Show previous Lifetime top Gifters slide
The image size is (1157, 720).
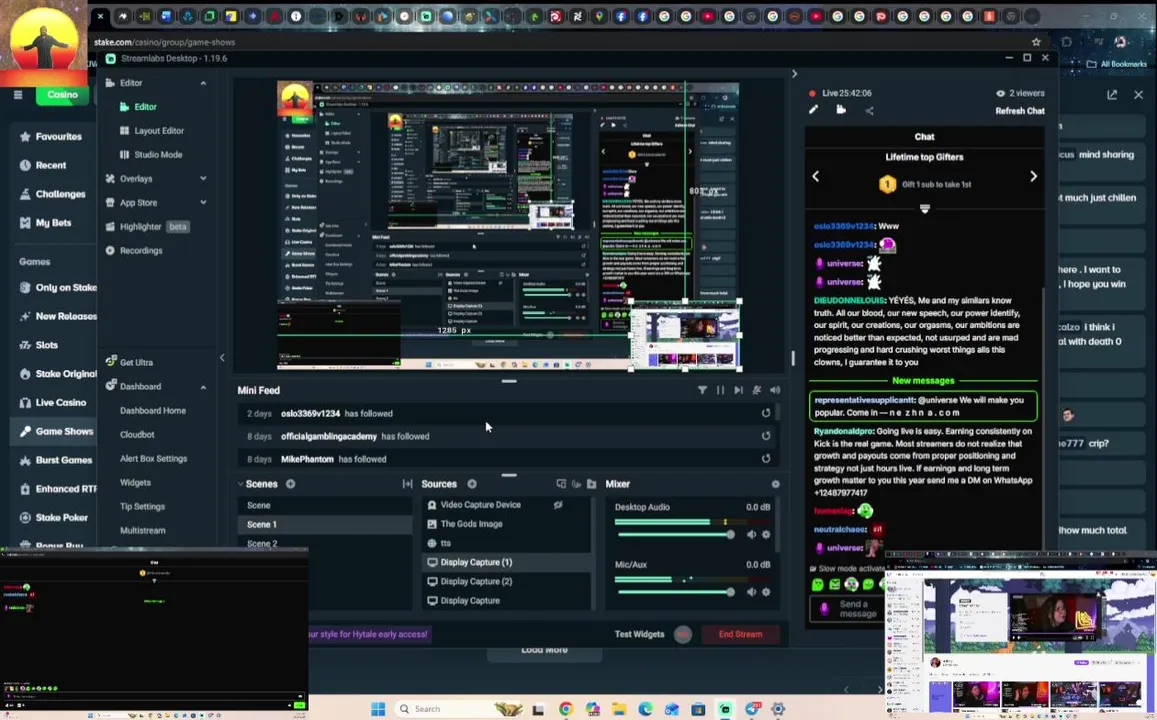(815, 176)
